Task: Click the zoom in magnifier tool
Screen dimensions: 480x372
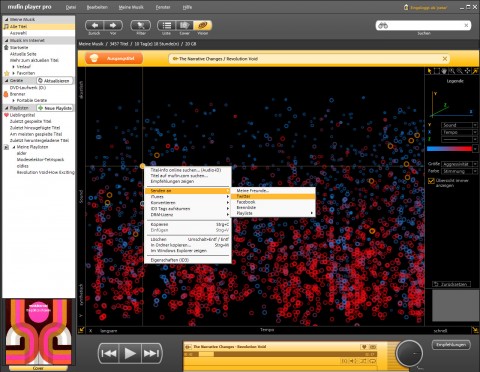Action: (x=452, y=71)
